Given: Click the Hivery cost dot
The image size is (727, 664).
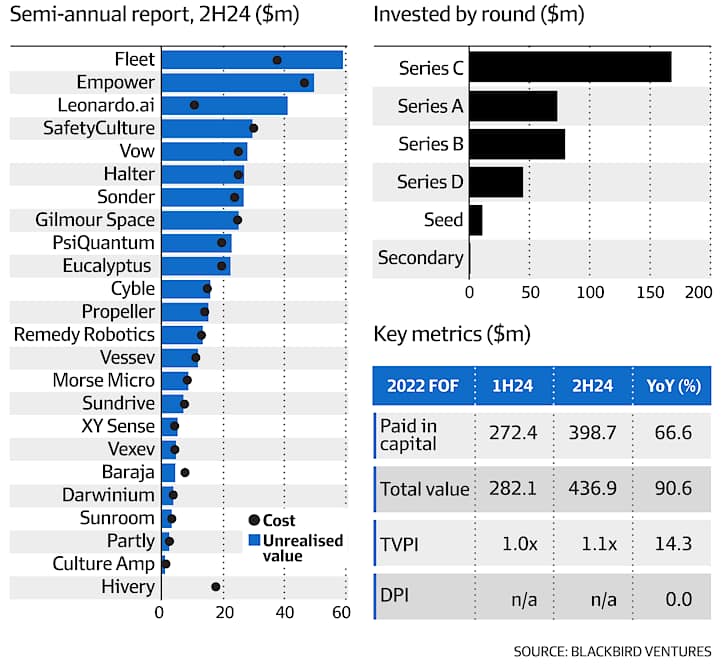Looking at the screenshot, I should pyautogui.click(x=216, y=587).
